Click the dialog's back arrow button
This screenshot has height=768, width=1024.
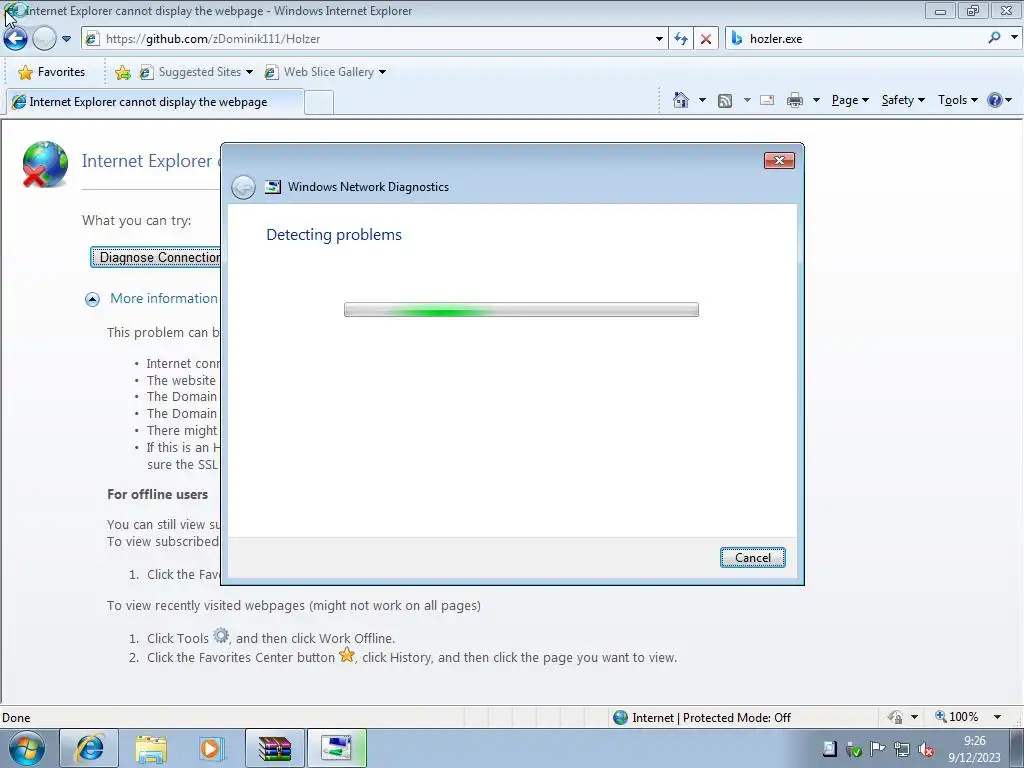[x=243, y=187]
